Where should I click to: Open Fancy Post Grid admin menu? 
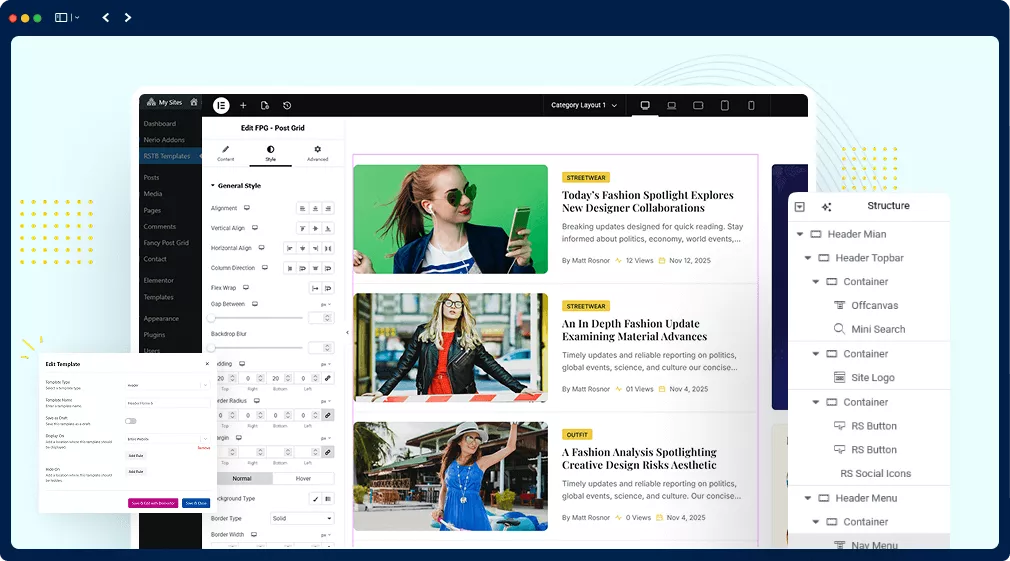[166, 243]
